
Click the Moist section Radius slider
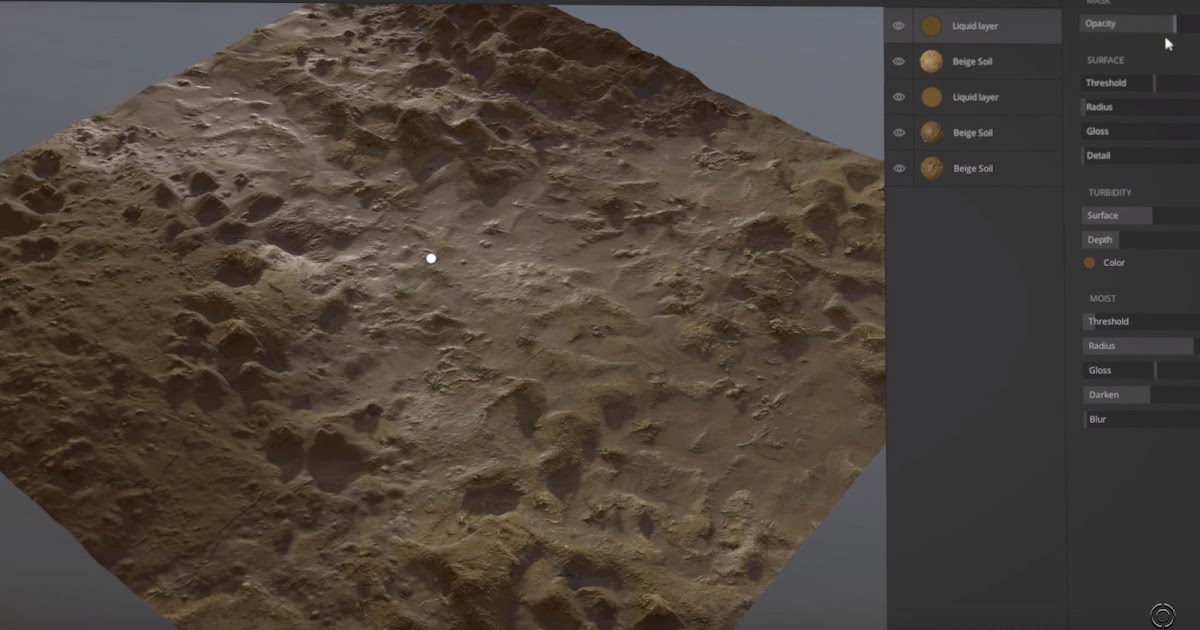coord(1141,346)
